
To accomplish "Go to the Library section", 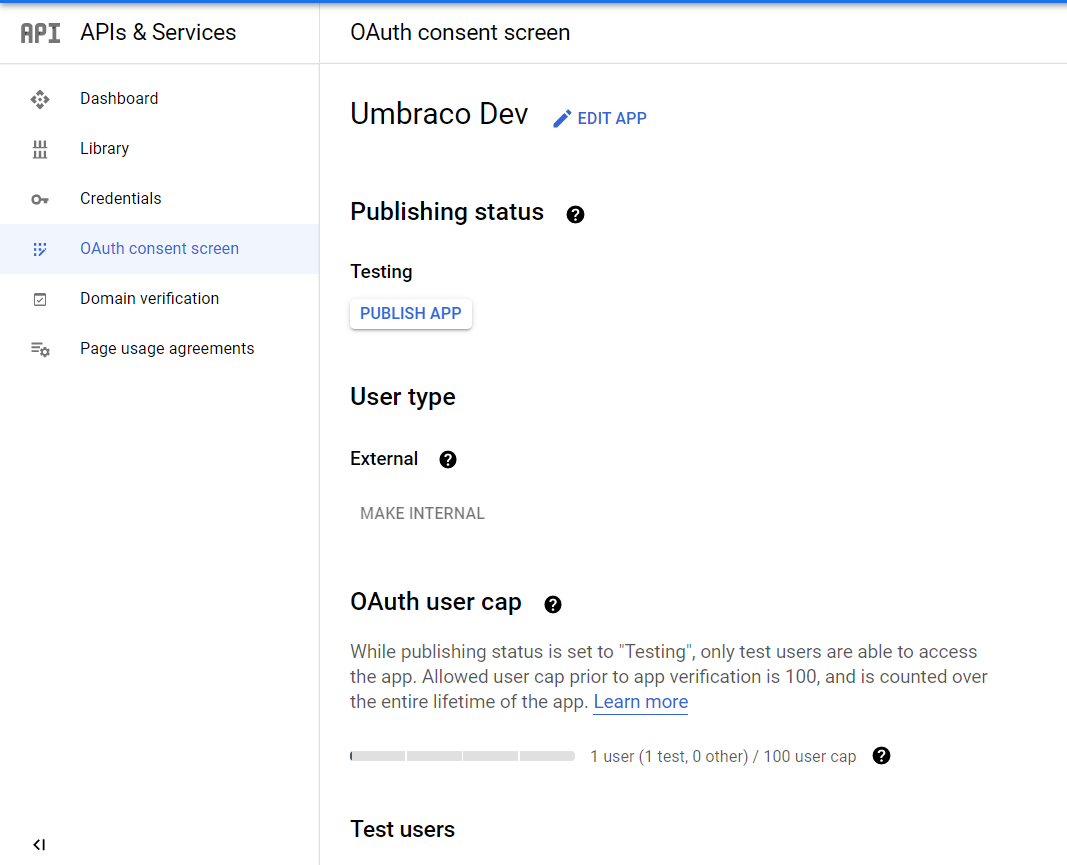I will coord(159,148).
